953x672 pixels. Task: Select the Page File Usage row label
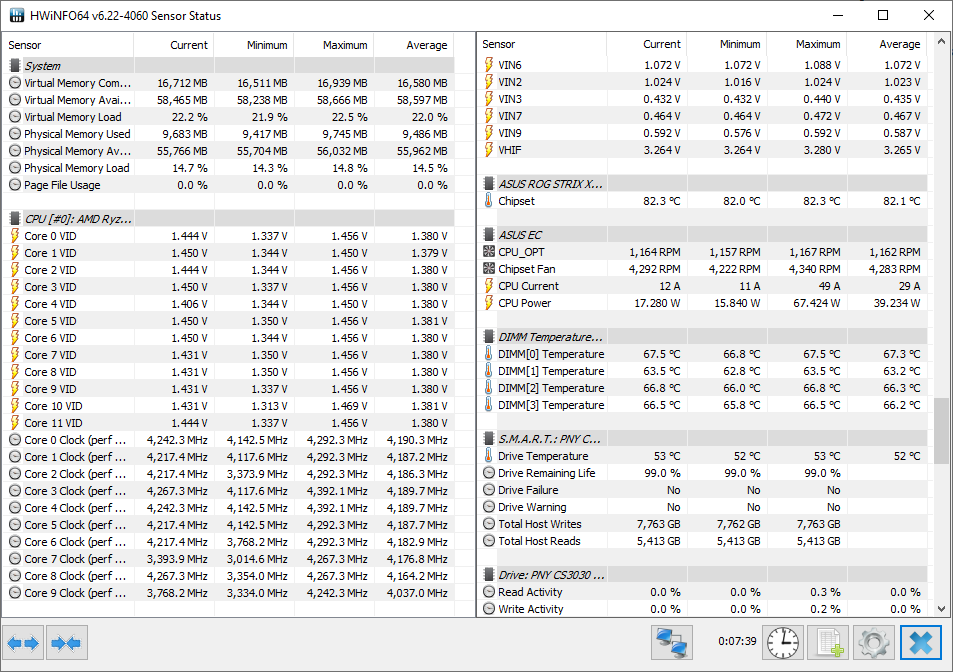click(x=62, y=185)
